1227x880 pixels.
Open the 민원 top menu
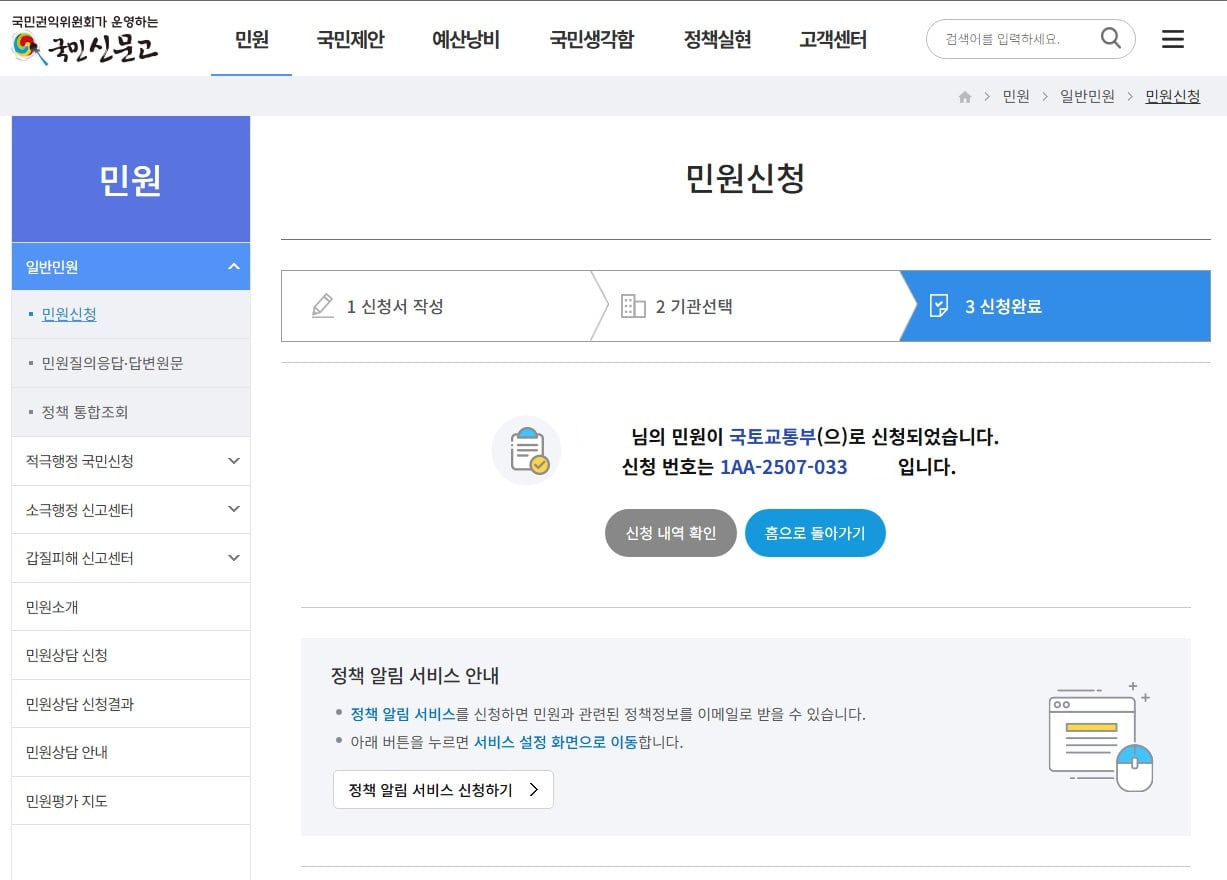click(251, 39)
